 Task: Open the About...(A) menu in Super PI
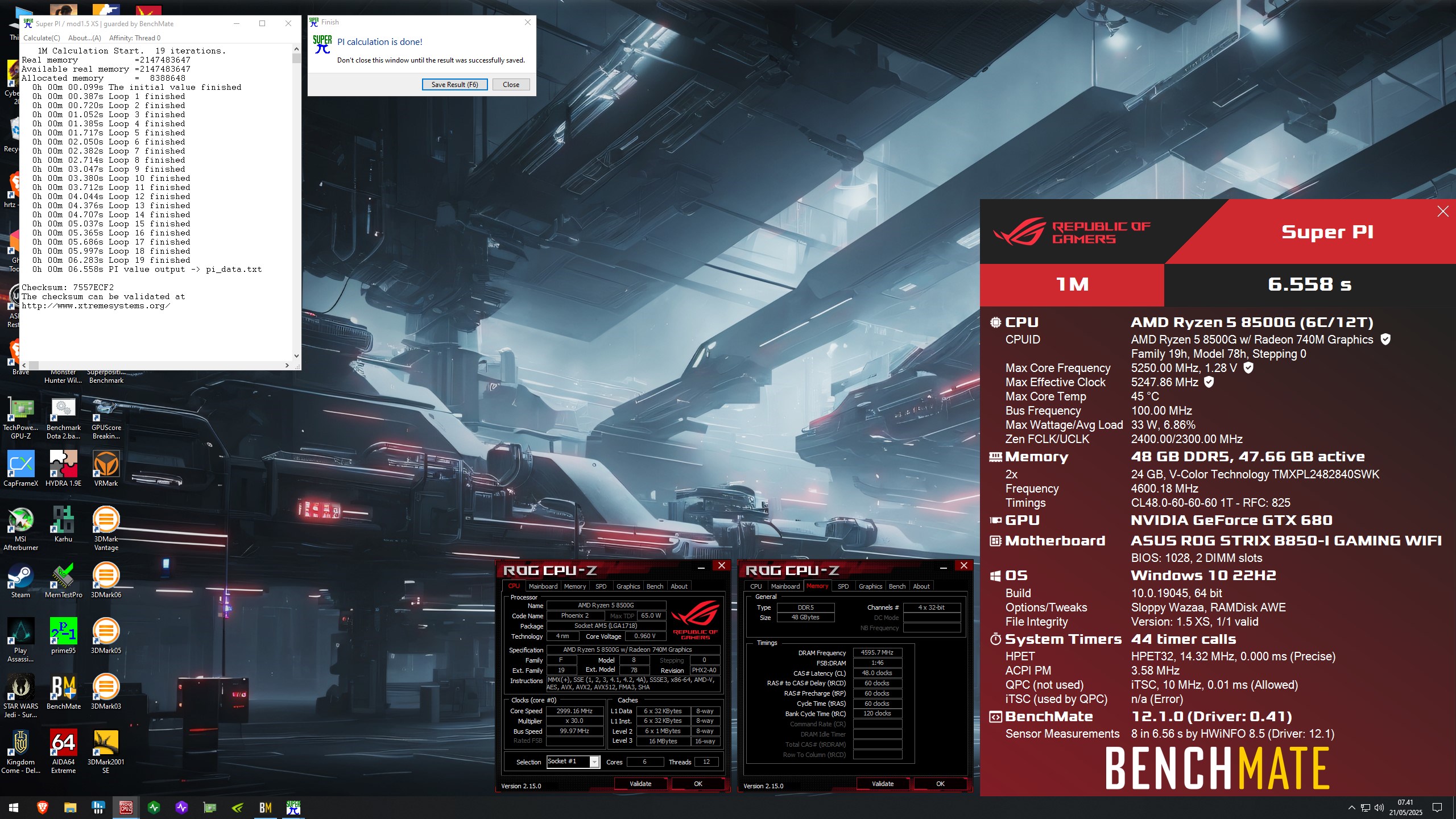tap(84, 38)
